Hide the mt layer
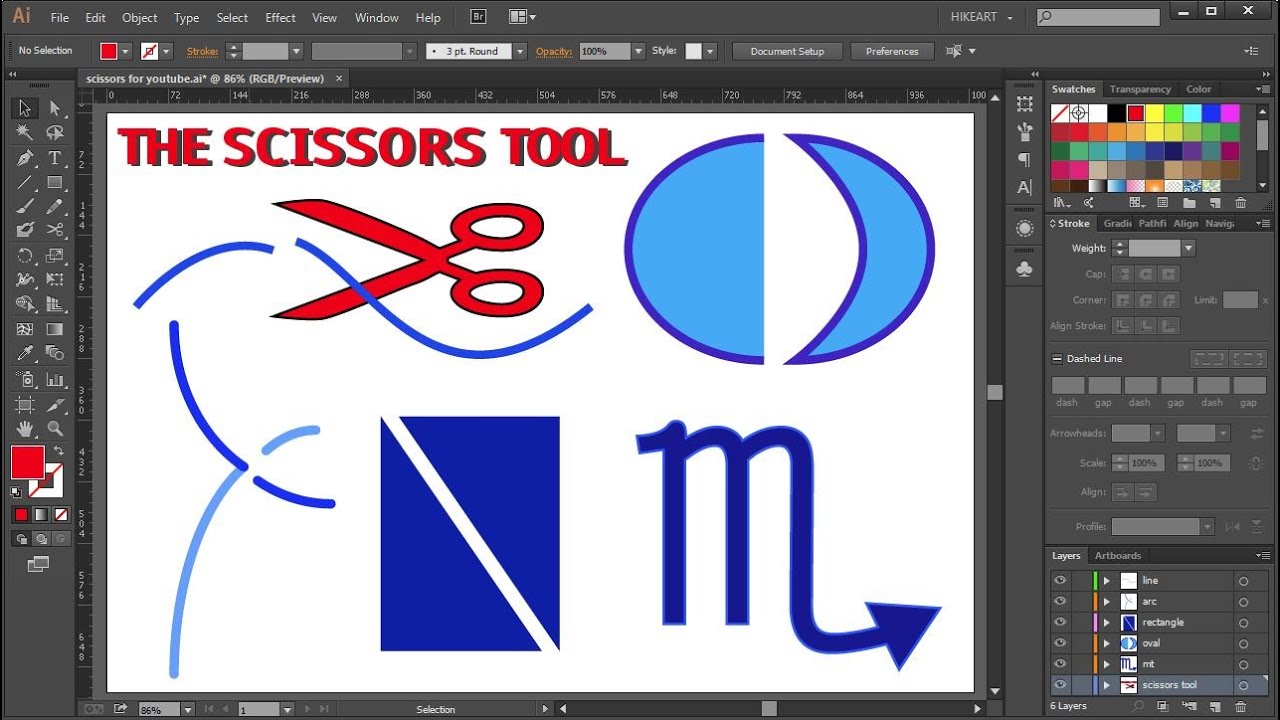 click(1060, 664)
